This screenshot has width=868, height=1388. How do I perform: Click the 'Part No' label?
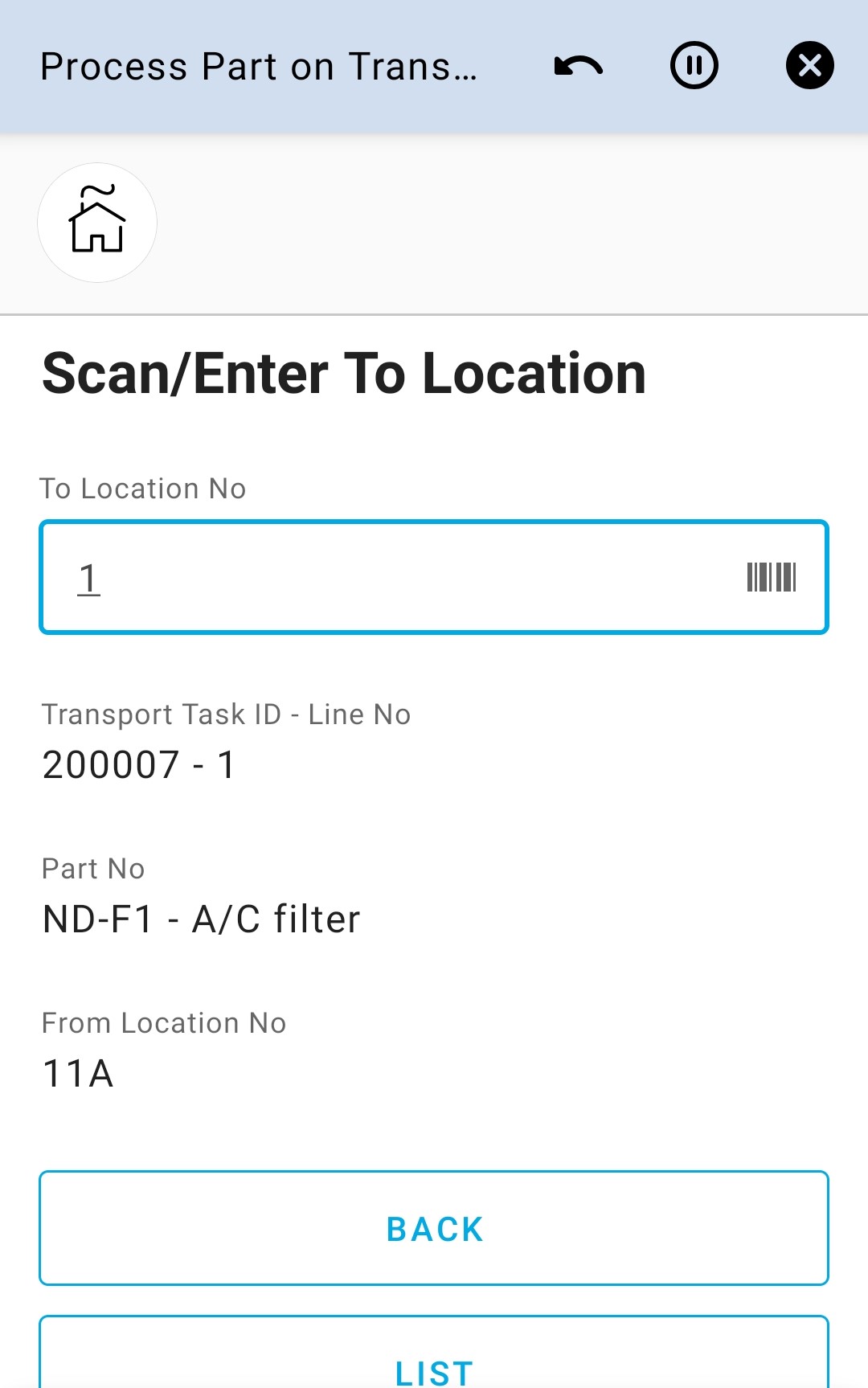(93, 869)
